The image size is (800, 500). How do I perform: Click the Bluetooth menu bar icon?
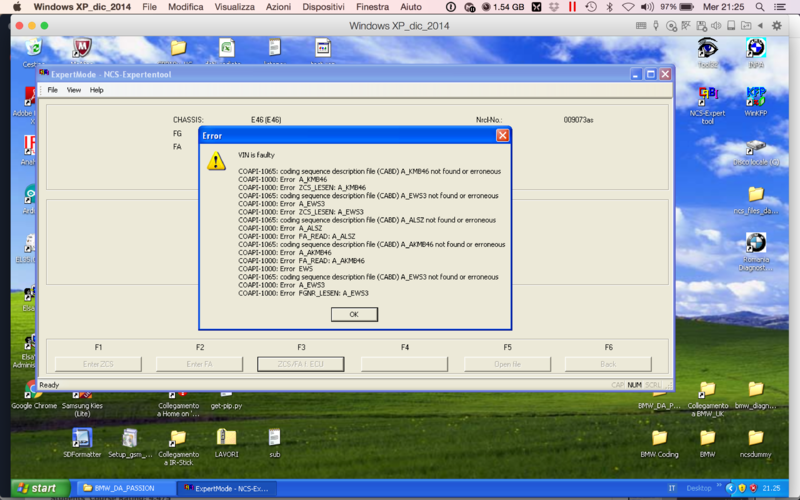(x=609, y=7)
